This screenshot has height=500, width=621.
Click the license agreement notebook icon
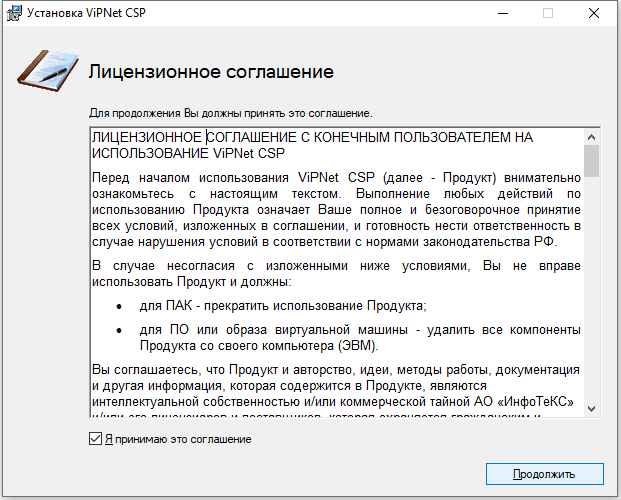(x=48, y=71)
